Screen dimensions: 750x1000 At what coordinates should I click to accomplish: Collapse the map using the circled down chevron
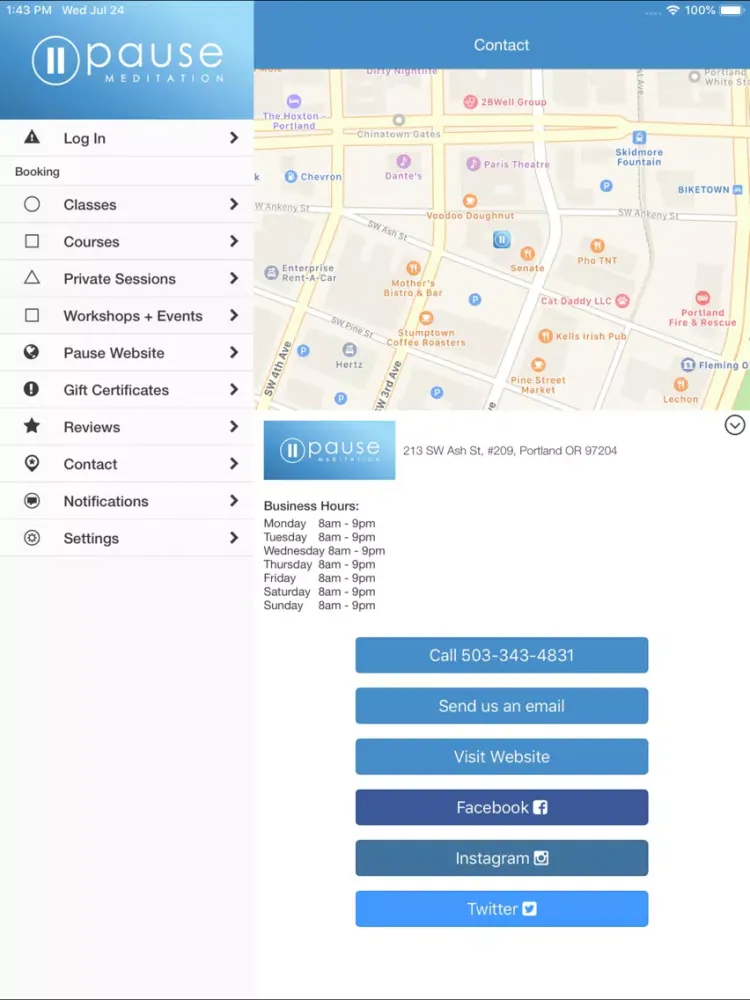pyautogui.click(x=735, y=425)
